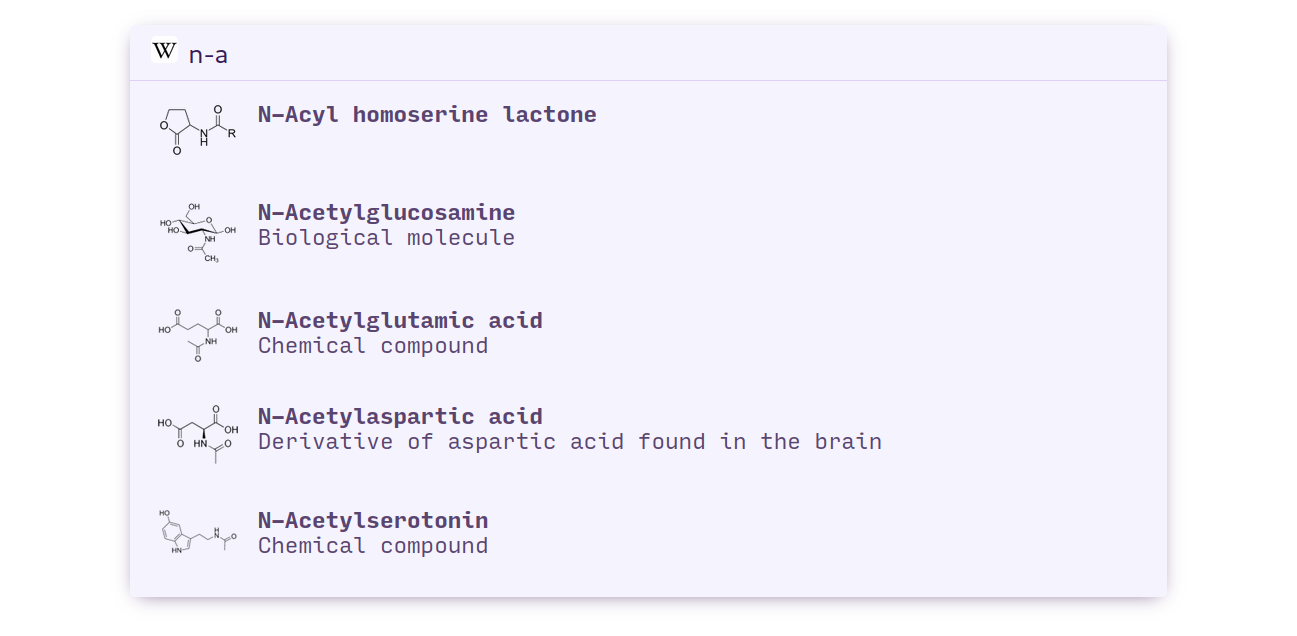Viewport: 1297px width, 636px height.
Task: Click after the "n-a" query text
Action: point(231,55)
